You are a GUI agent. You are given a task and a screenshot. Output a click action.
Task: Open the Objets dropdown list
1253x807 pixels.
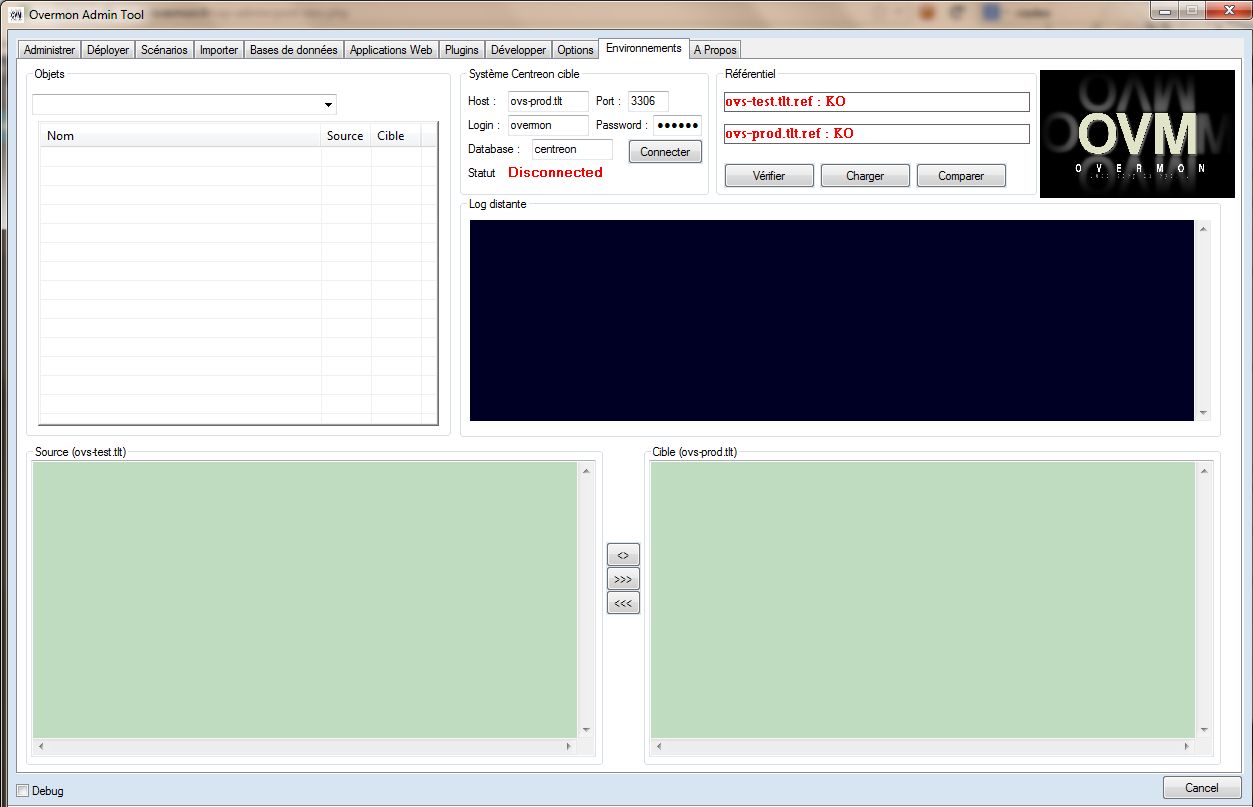coord(328,105)
